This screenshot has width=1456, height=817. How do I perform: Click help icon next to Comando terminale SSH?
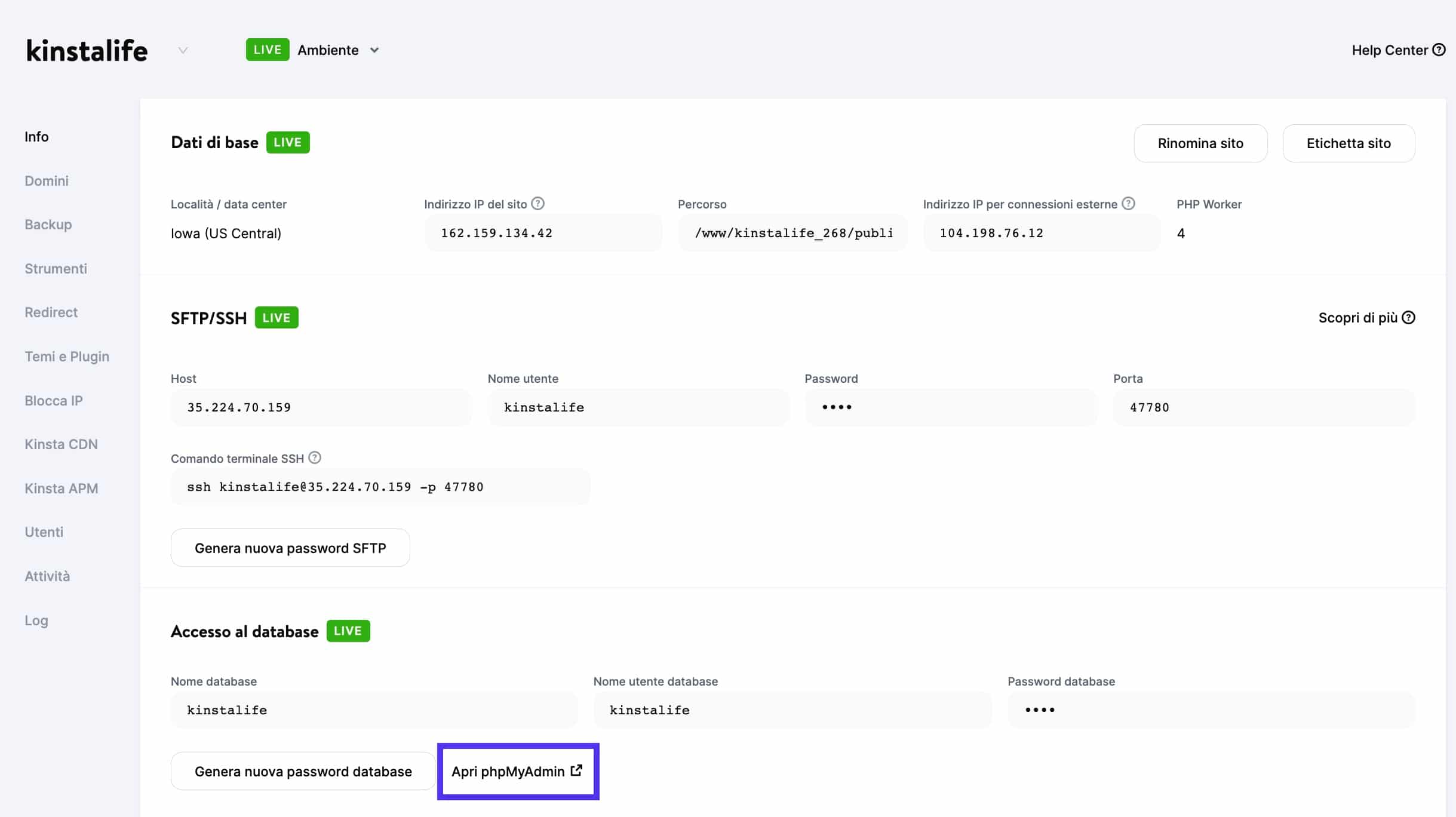[x=315, y=458]
